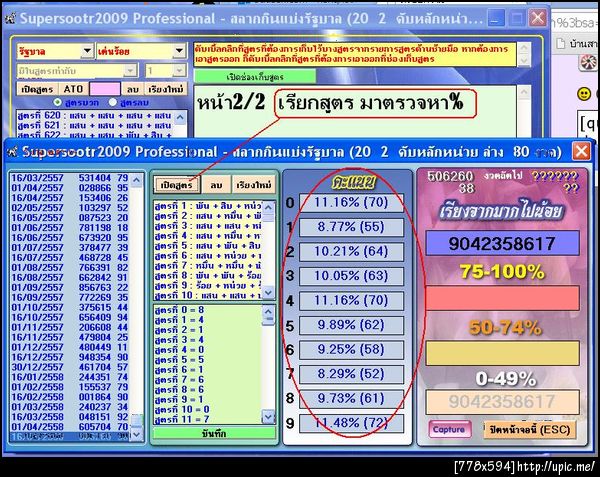600x477 pixels.
Task: Select the draw row 16/03/2557 531404 79
Action: click(x=70, y=178)
